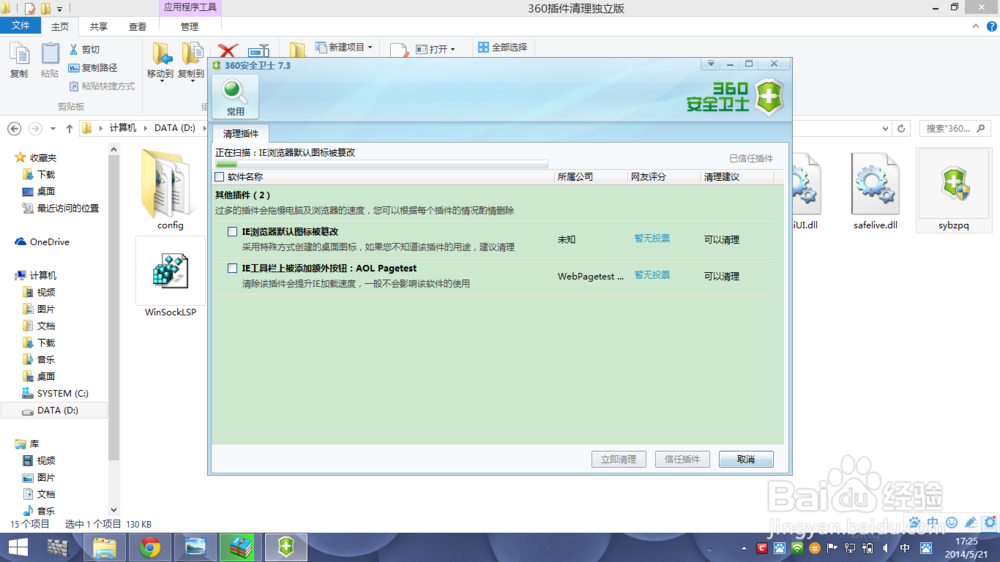This screenshot has height=562, width=1000.
Task: Open the 360安全卫士 title bar menu arrow
Action: tap(710, 64)
